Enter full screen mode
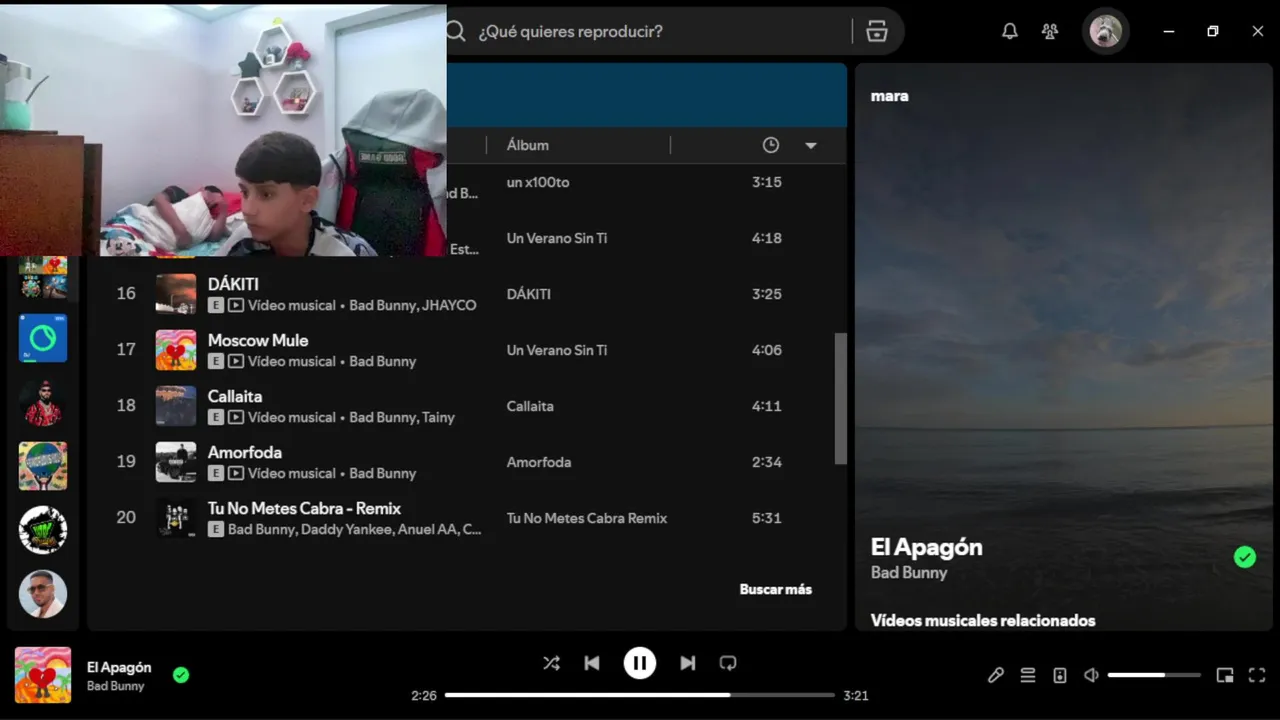The height and width of the screenshot is (720, 1280). tap(1257, 675)
